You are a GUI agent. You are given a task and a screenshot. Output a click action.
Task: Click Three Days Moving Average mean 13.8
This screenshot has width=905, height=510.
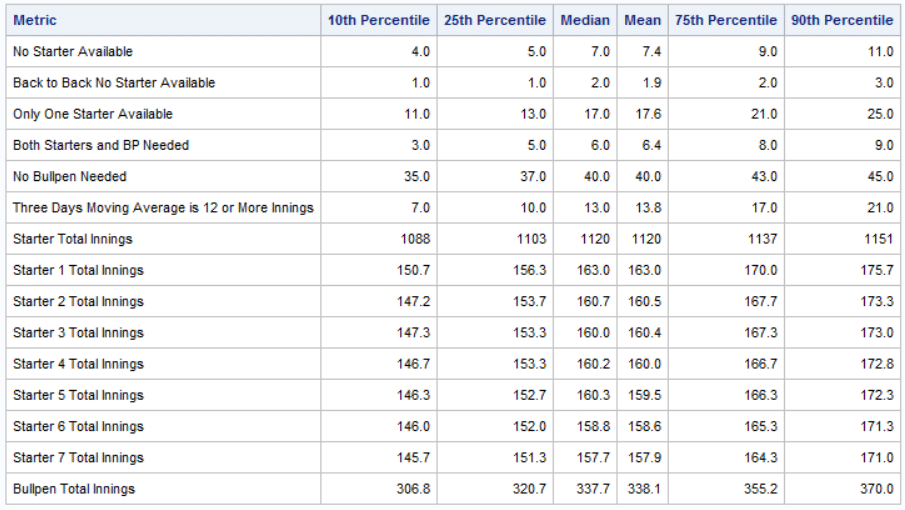tap(649, 208)
